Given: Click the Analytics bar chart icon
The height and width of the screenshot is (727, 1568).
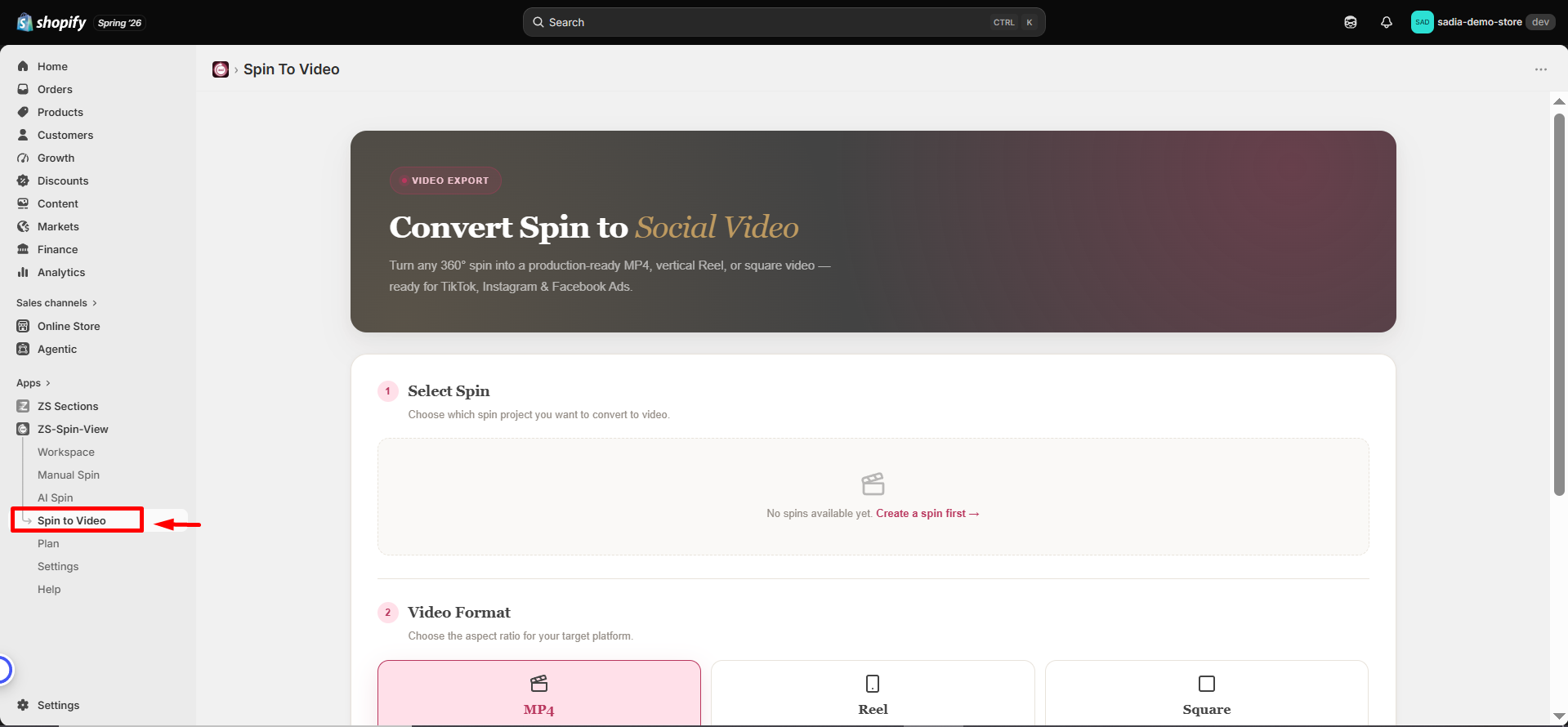Looking at the screenshot, I should tap(23, 272).
